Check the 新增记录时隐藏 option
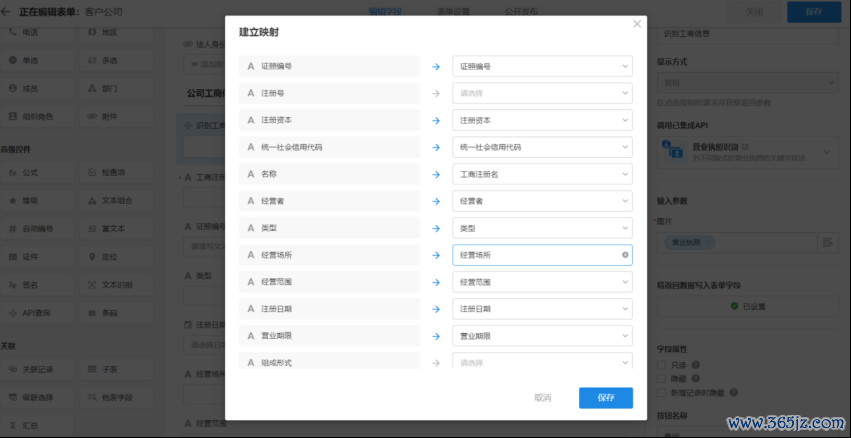Screen dimensions: 851x438 pos(661,391)
